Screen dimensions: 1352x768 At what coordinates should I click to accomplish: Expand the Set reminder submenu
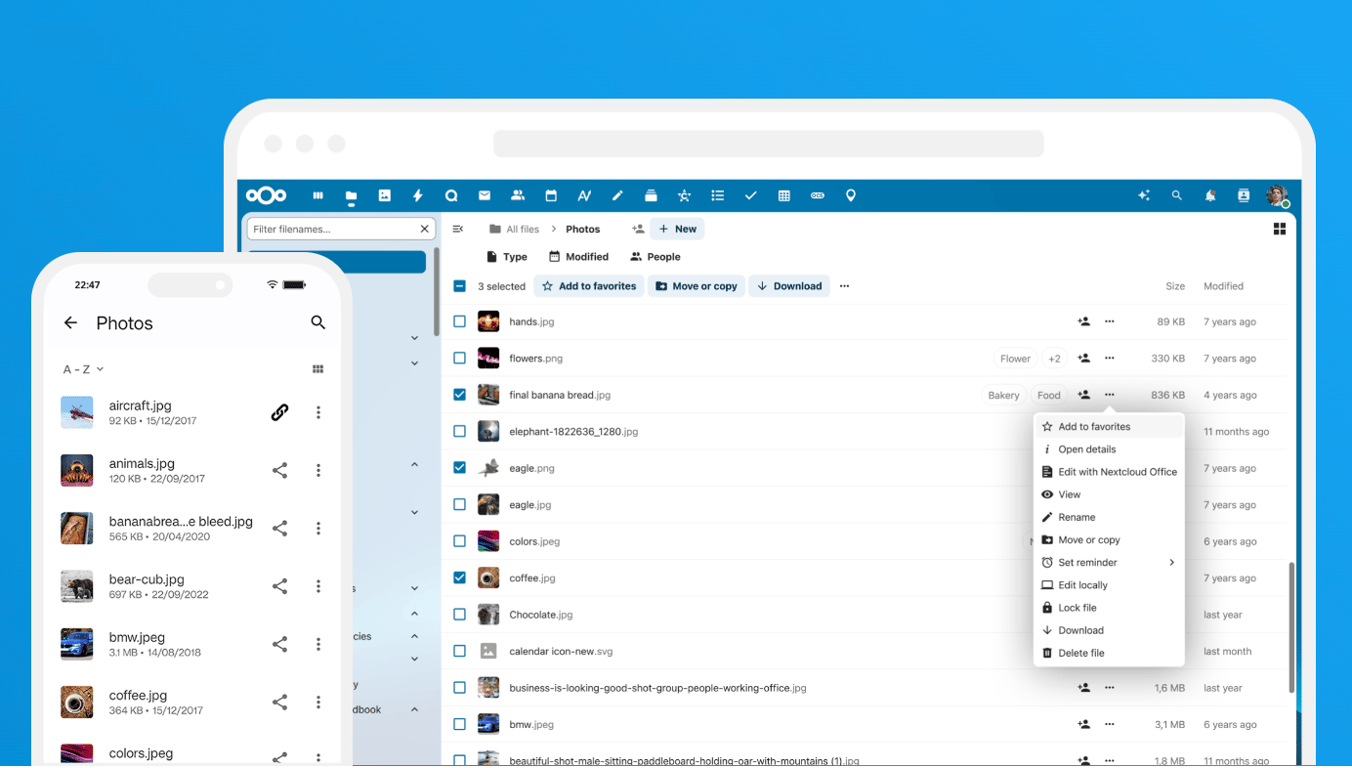coord(1108,562)
